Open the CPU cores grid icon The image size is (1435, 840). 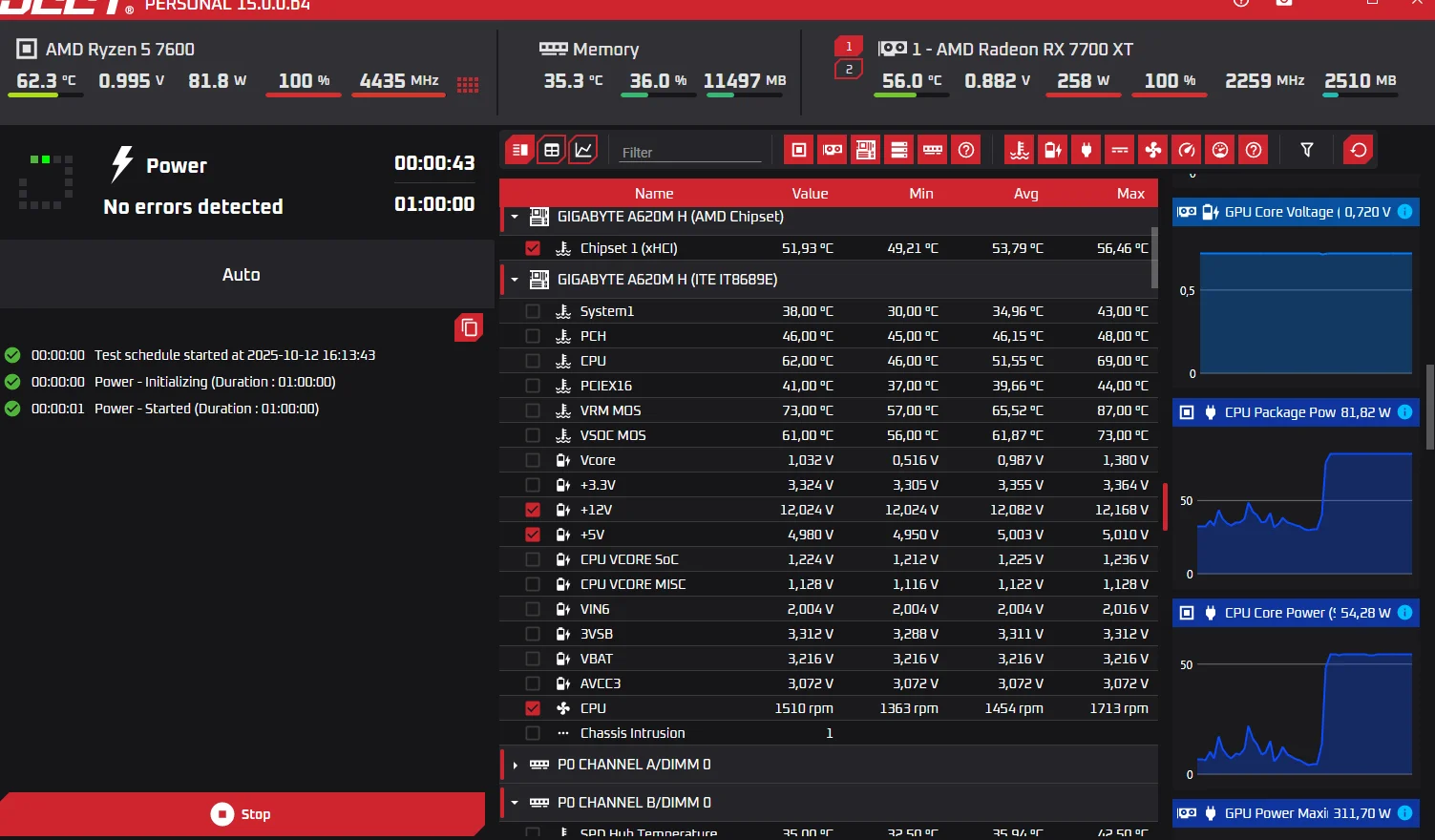(468, 84)
